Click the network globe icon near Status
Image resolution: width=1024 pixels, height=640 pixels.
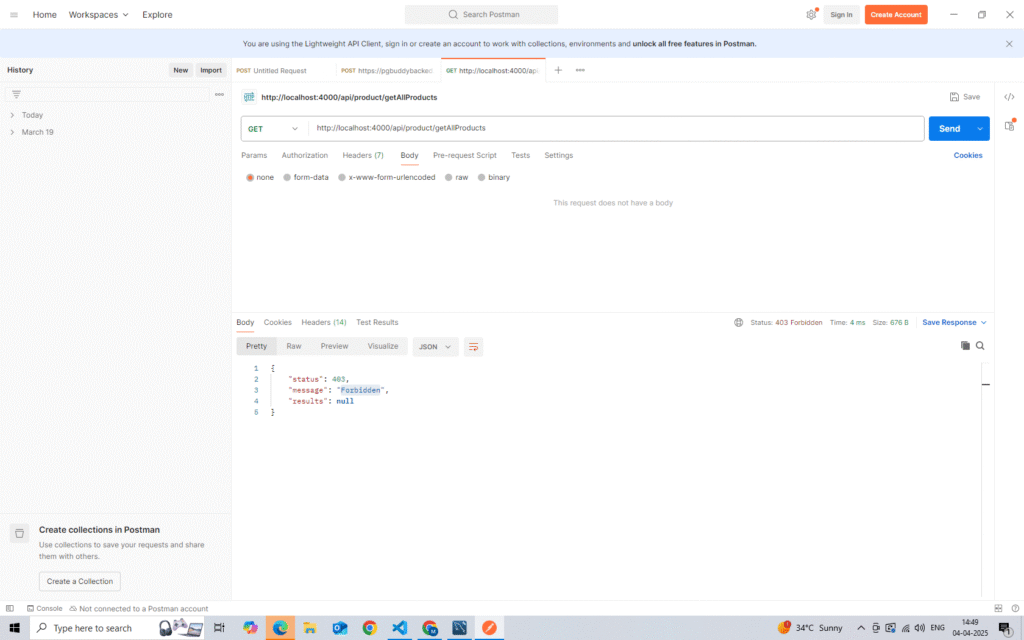click(x=739, y=322)
